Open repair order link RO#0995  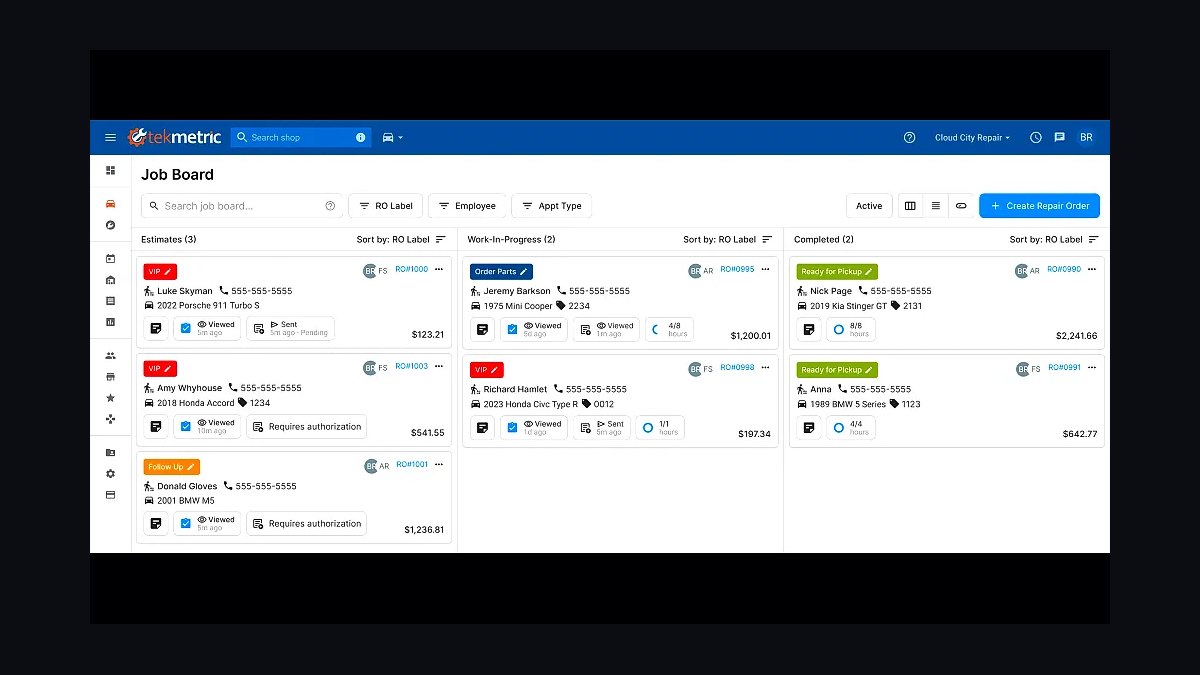tap(737, 269)
